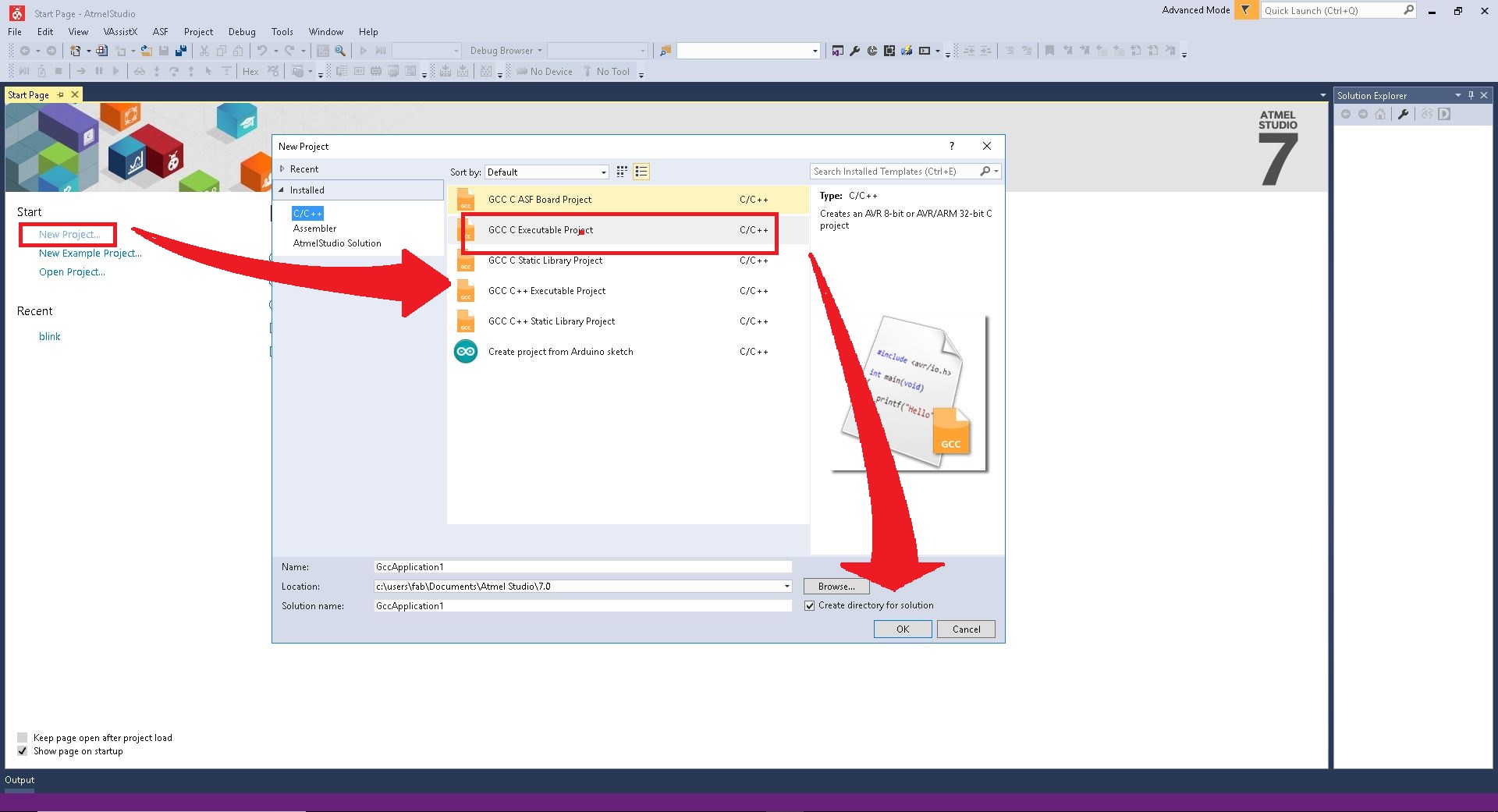This screenshot has width=1498, height=812.
Task: Click the Undo toolbar icon
Action: (262, 51)
